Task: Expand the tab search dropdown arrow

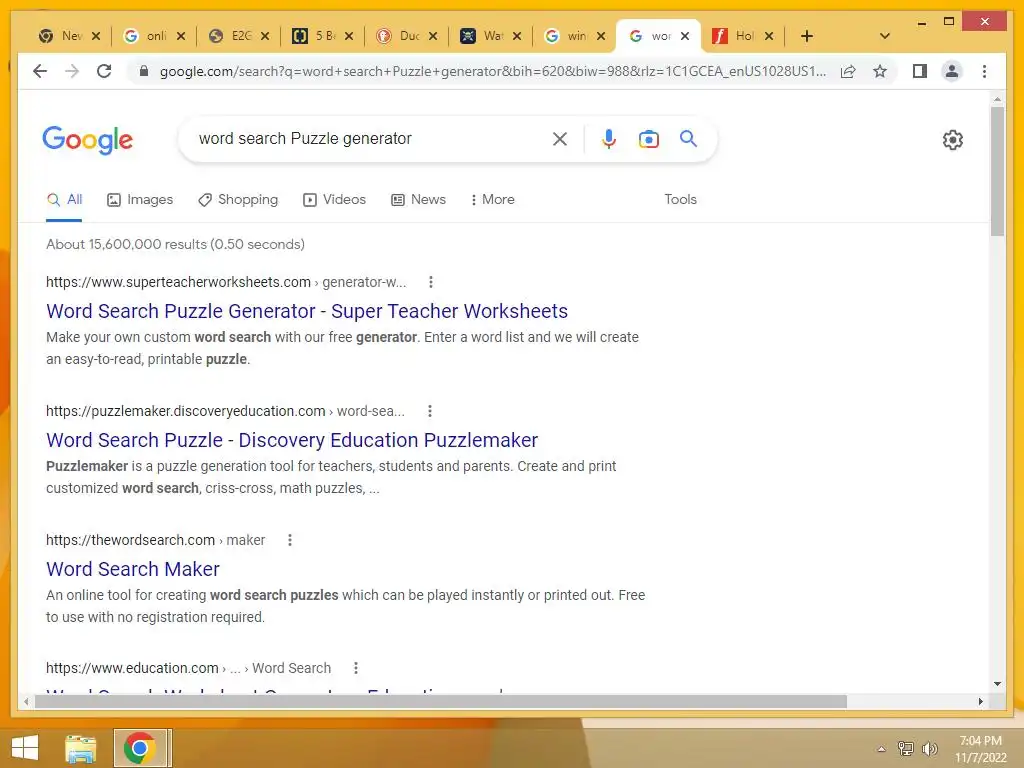Action: [884, 36]
